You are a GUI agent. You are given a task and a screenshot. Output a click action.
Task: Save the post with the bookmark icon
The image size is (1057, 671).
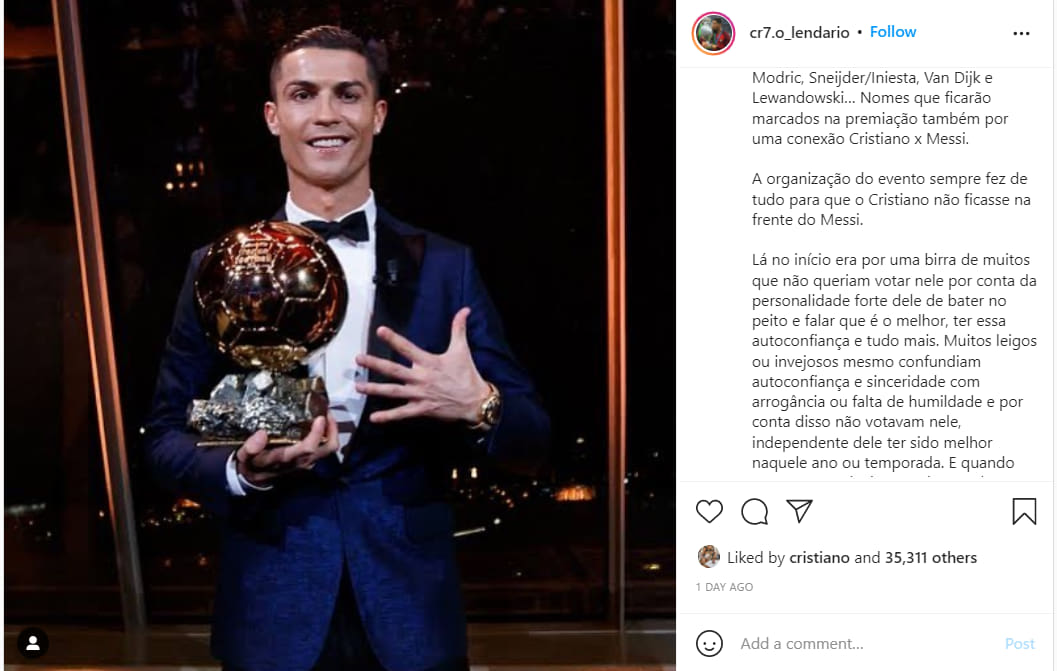point(1024,511)
